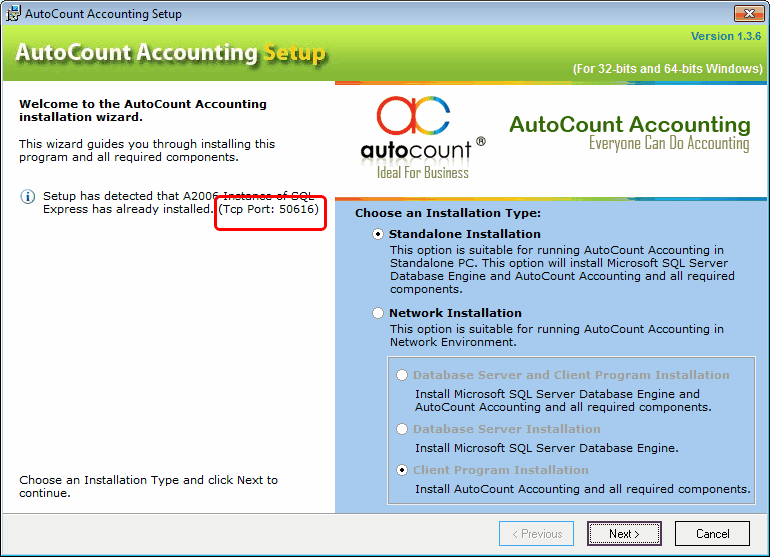Select Database Server and Client Program Installation
This screenshot has width=770, height=557.
click(x=402, y=375)
